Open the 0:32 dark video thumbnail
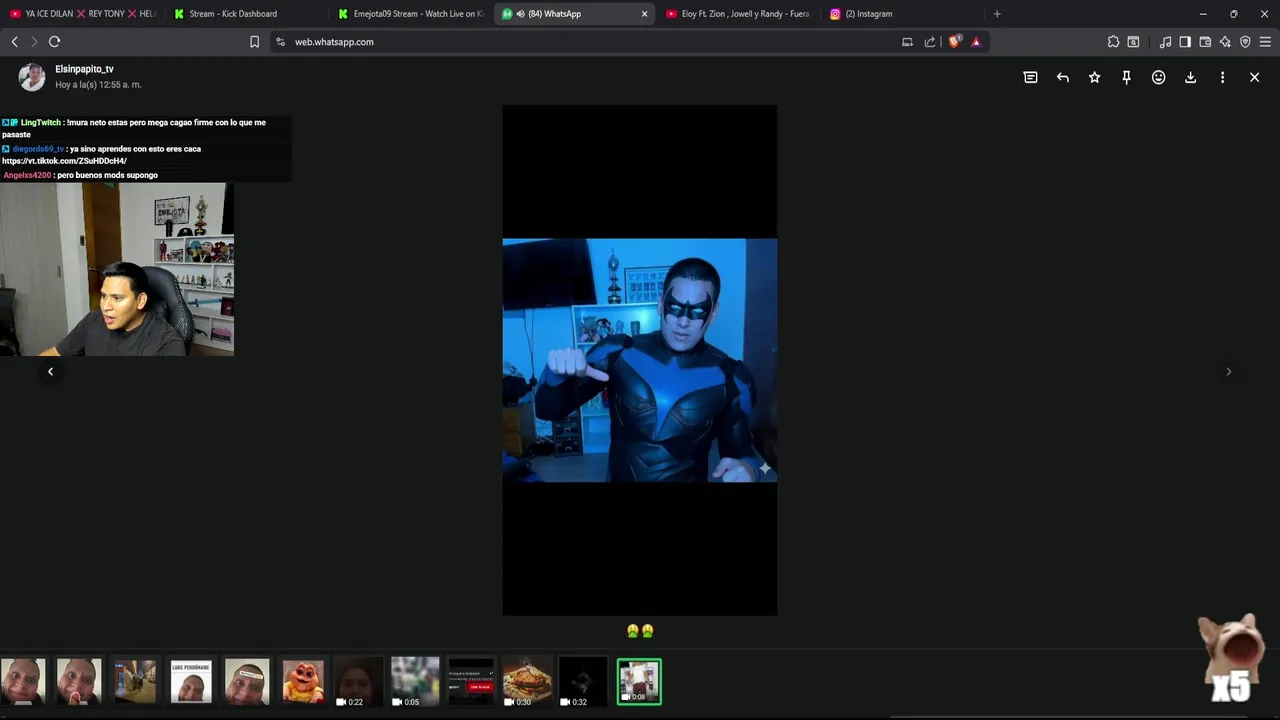The height and width of the screenshot is (720, 1280). coord(583,681)
